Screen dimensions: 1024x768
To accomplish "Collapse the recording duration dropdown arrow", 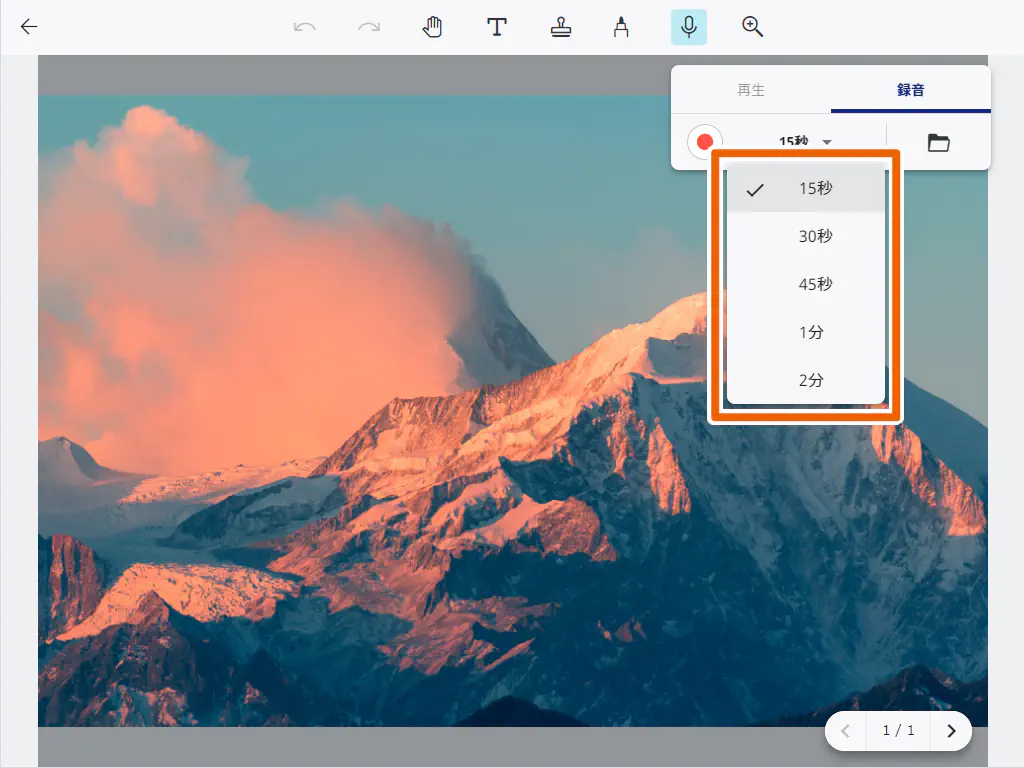I will pyautogui.click(x=827, y=142).
